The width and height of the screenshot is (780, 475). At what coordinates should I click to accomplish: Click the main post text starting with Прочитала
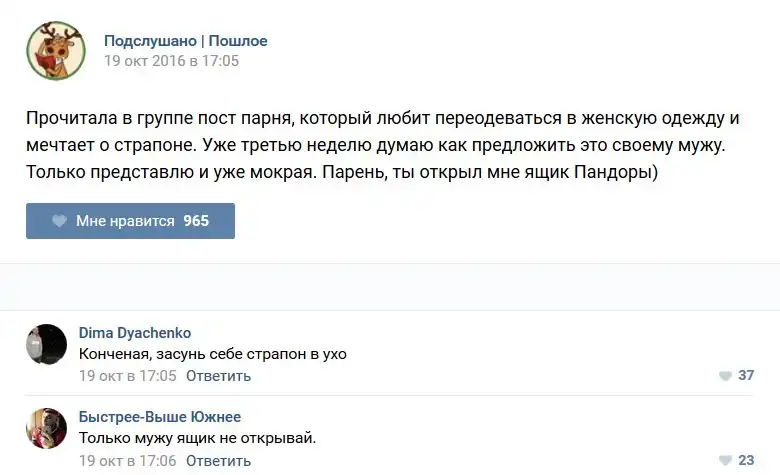[383, 145]
